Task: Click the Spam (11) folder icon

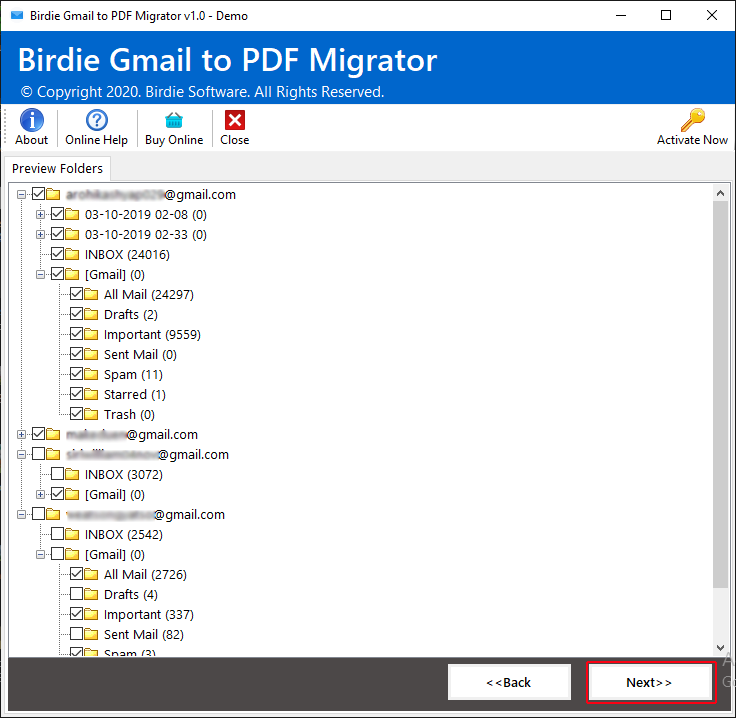Action: pos(91,374)
